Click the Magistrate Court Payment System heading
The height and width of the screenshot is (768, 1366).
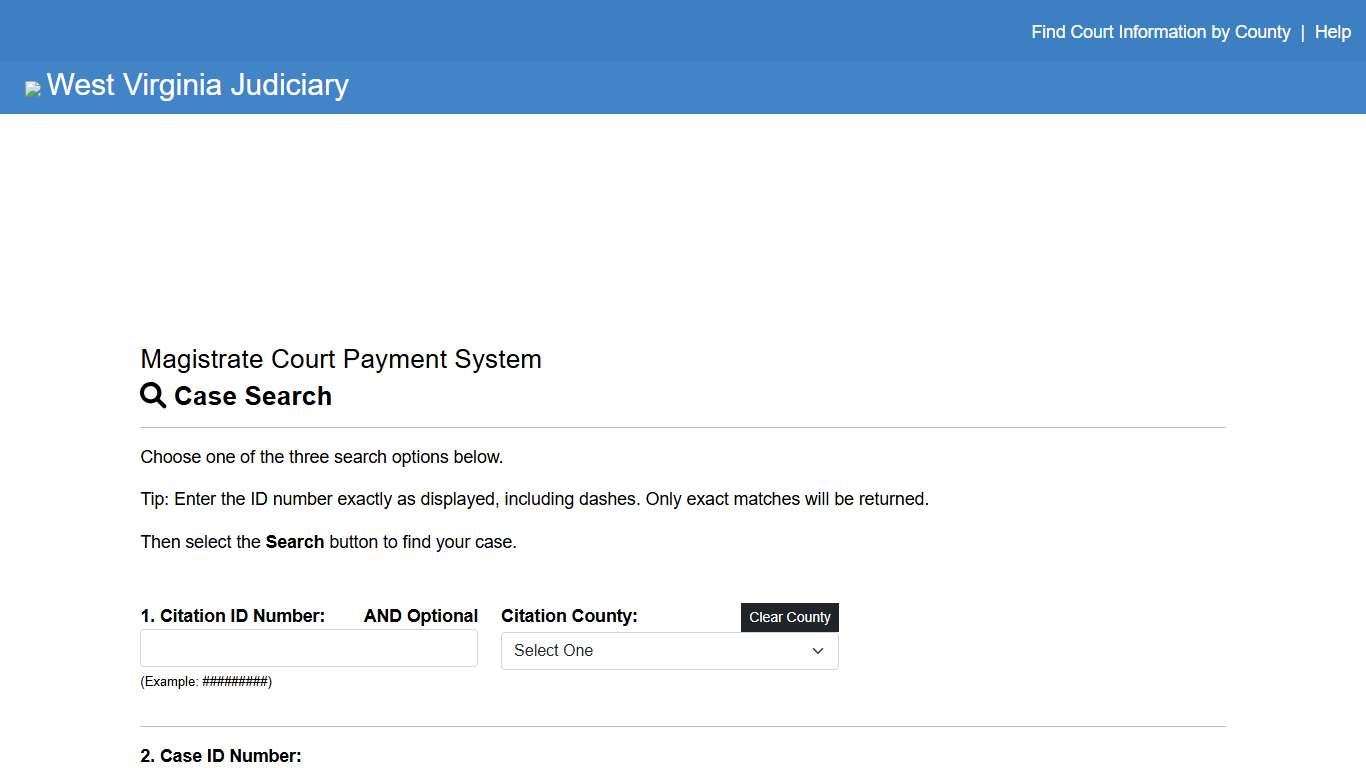tap(341, 359)
